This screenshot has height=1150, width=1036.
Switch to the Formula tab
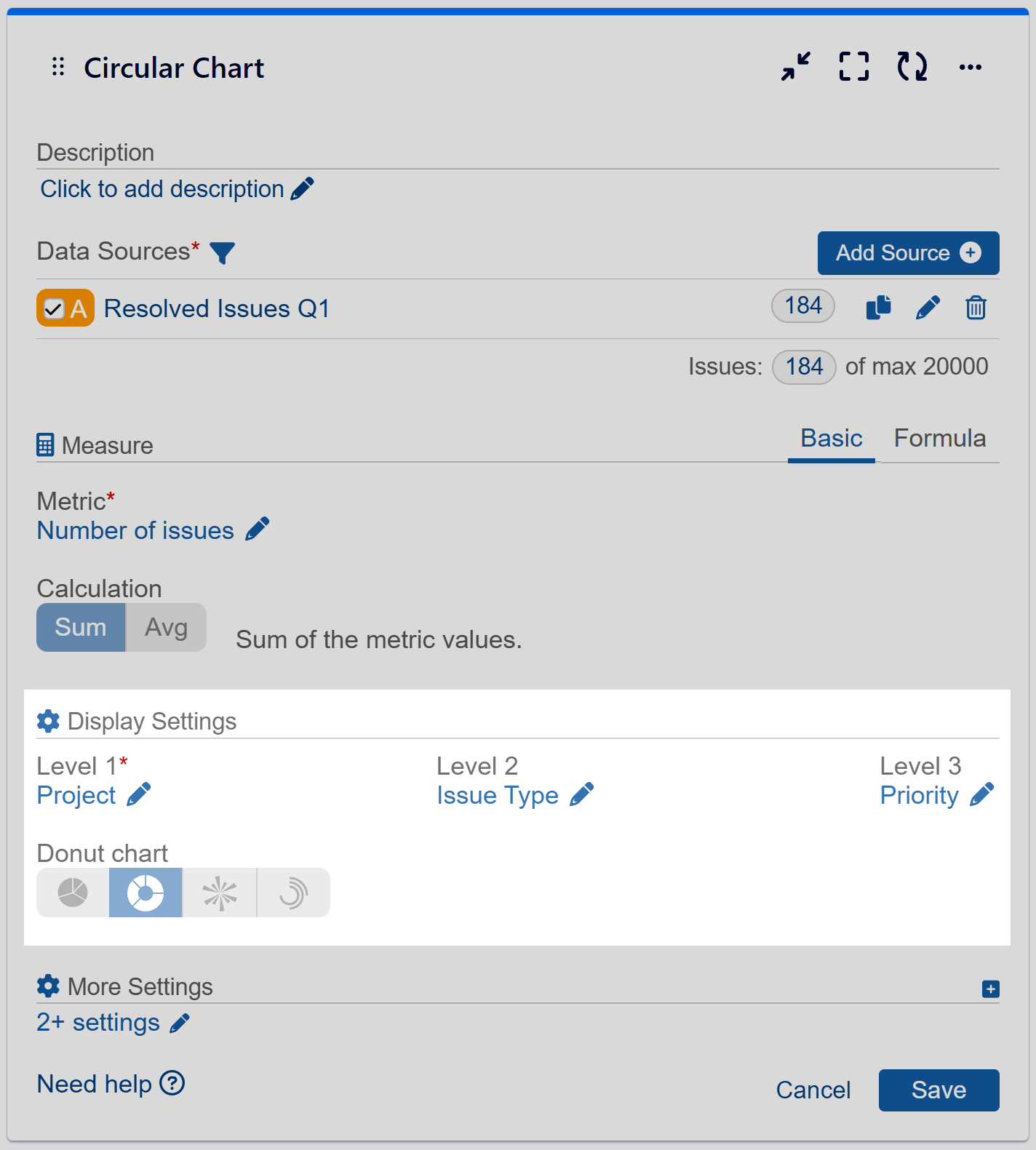(940, 439)
